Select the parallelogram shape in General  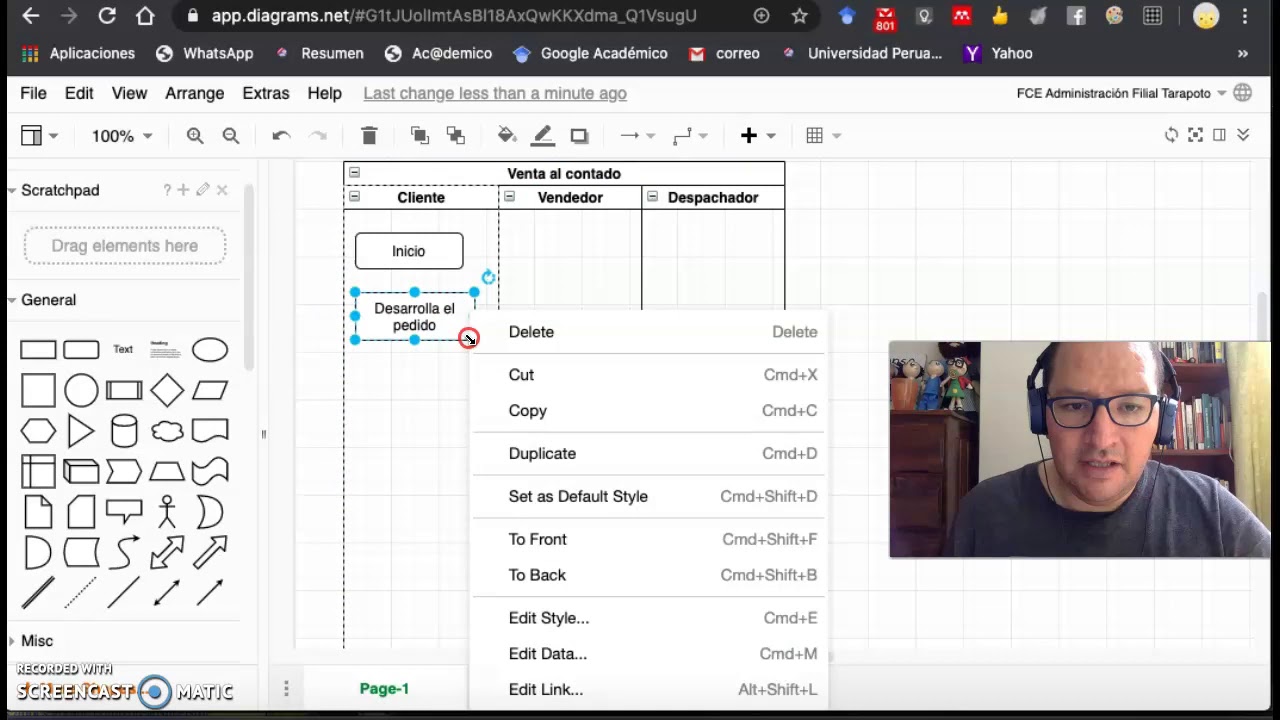point(210,390)
